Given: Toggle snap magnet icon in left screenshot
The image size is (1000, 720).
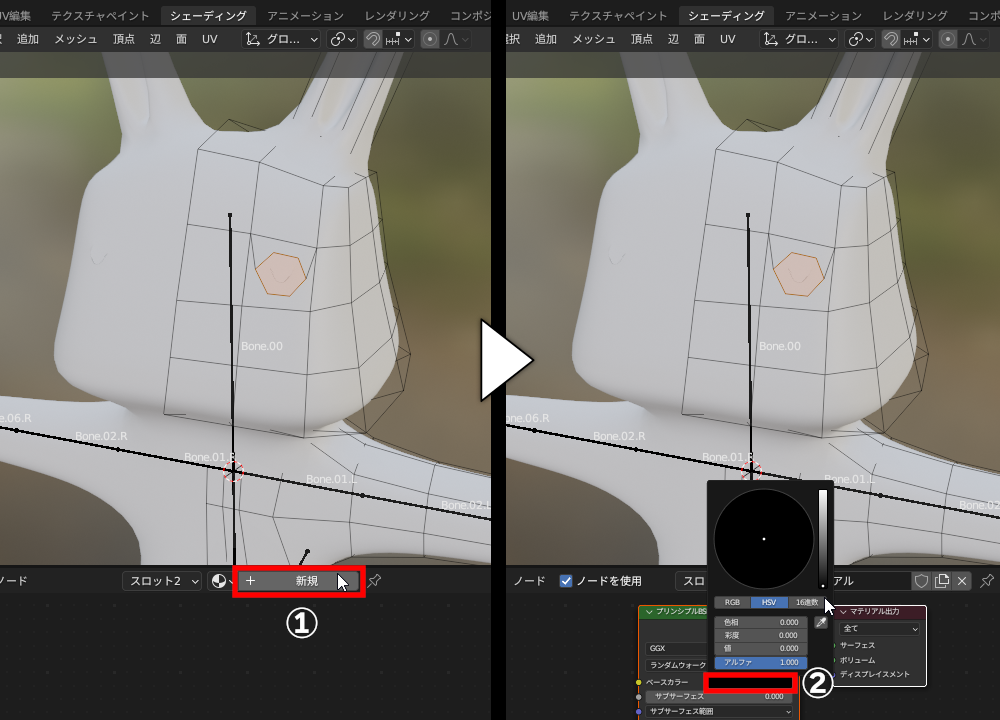Looking at the screenshot, I should pos(372,40).
